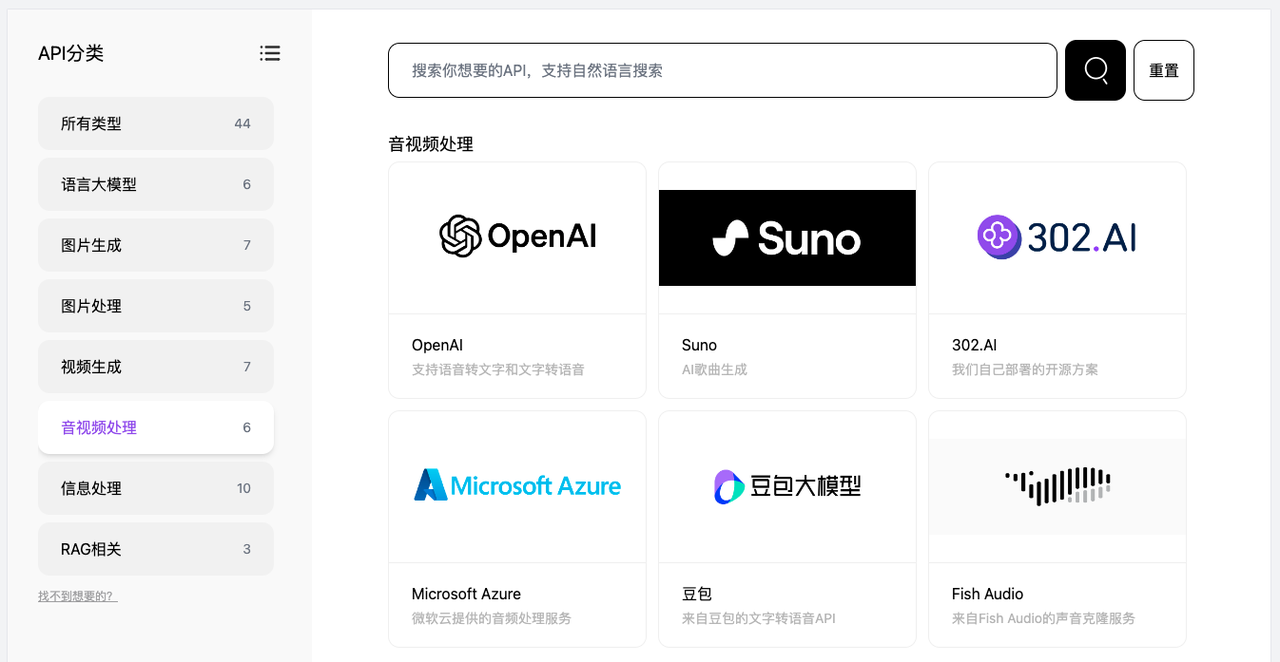Open the OpenAI card title

click(x=438, y=345)
